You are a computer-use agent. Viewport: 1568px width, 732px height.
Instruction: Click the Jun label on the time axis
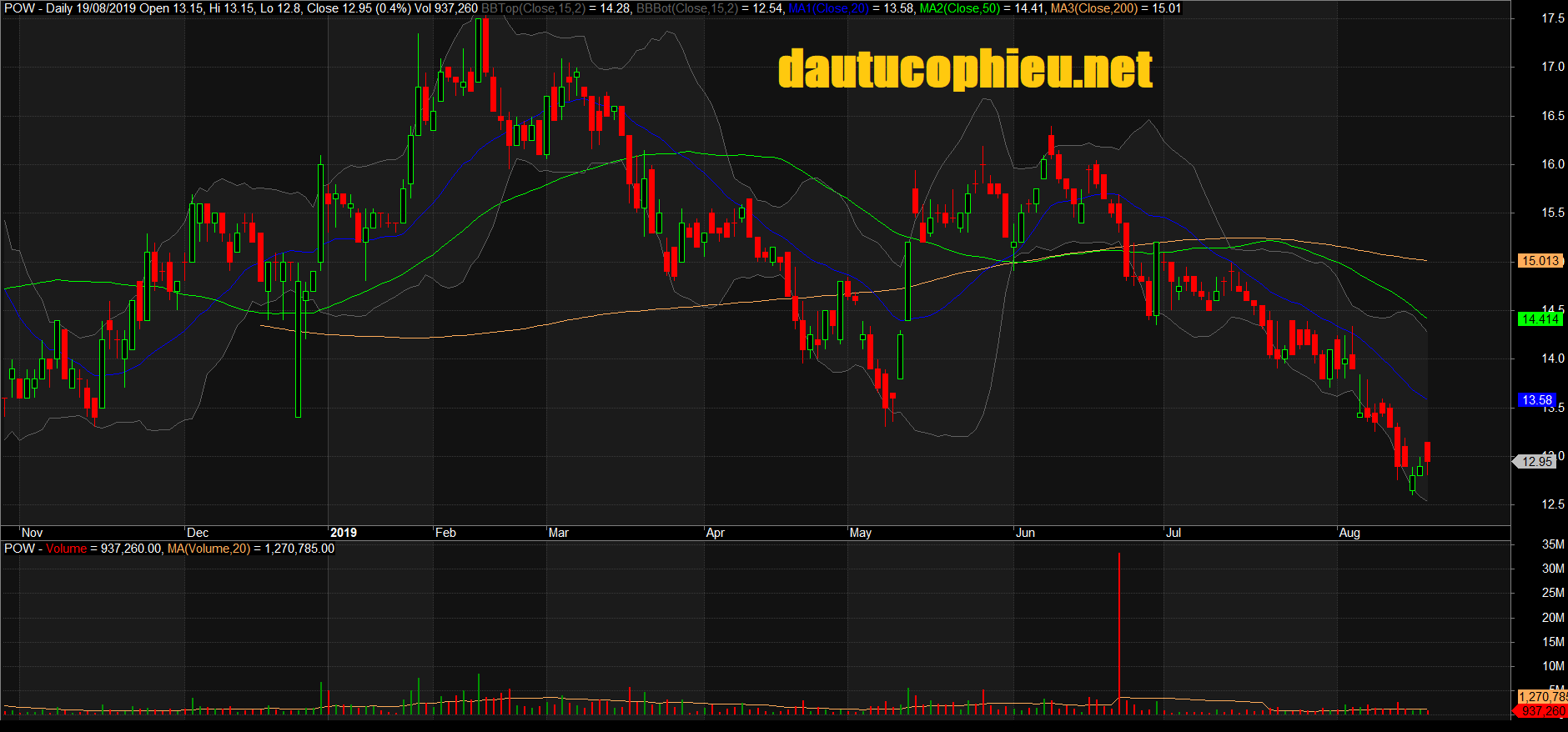tap(1026, 533)
